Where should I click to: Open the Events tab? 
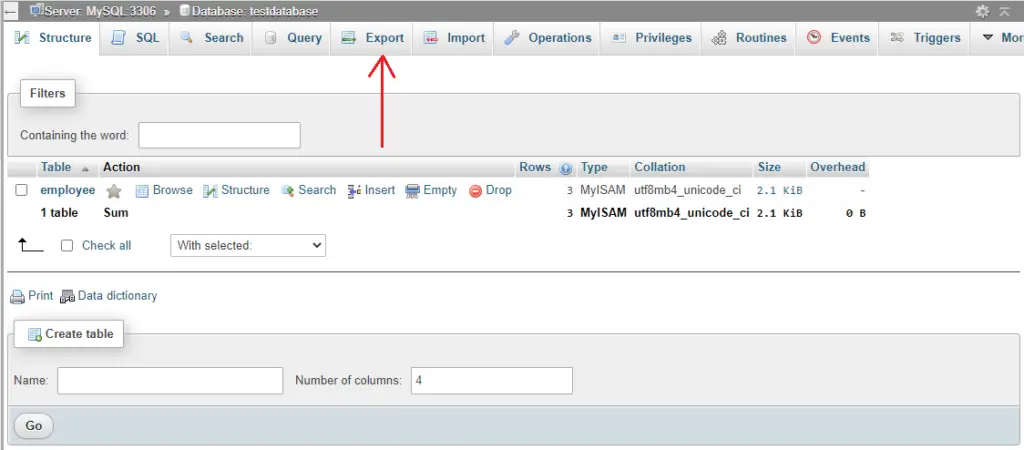pyautogui.click(x=838, y=38)
